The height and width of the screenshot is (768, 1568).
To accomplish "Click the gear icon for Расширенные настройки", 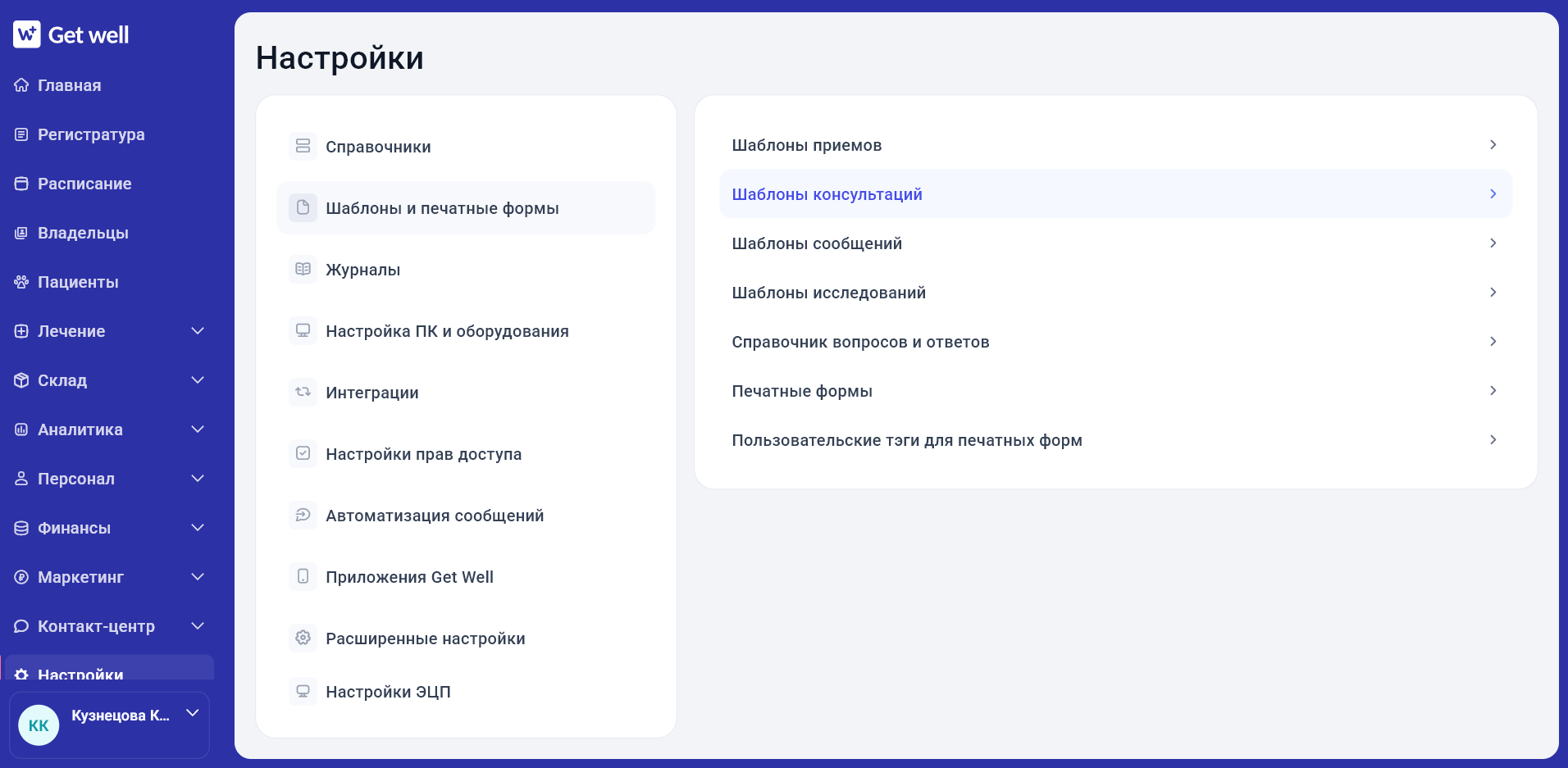I will click(x=303, y=638).
